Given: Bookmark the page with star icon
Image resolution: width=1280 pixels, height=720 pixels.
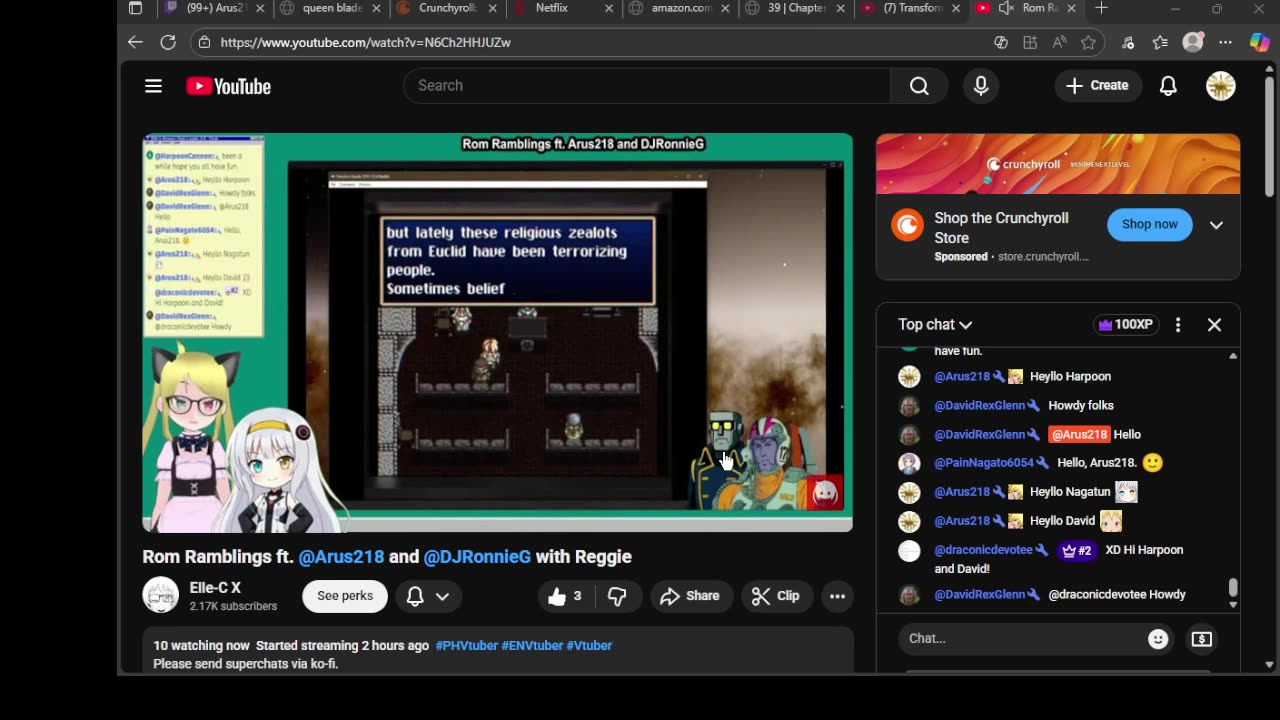Looking at the screenshot, I should [1088, 42].
